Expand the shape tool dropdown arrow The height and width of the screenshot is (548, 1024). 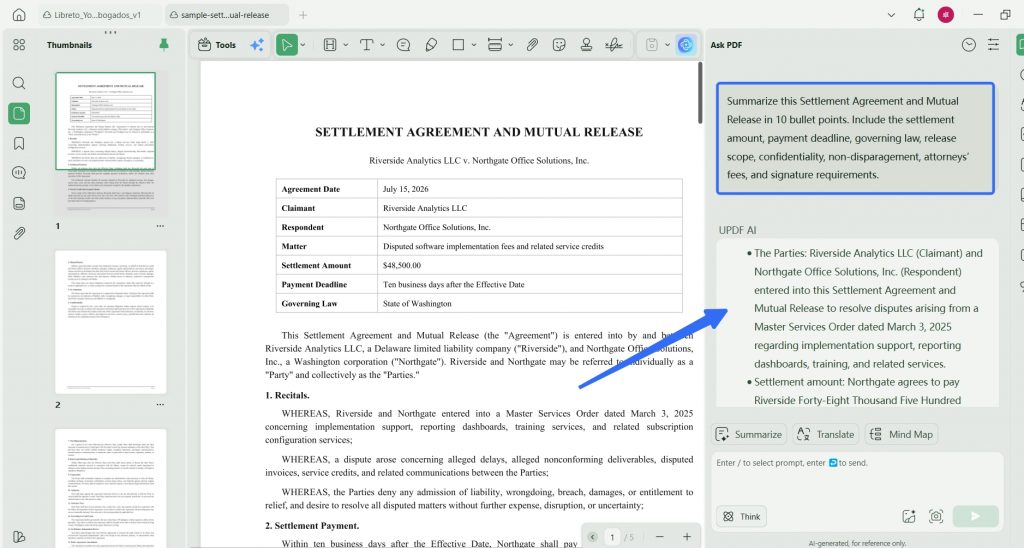[474, 45]
